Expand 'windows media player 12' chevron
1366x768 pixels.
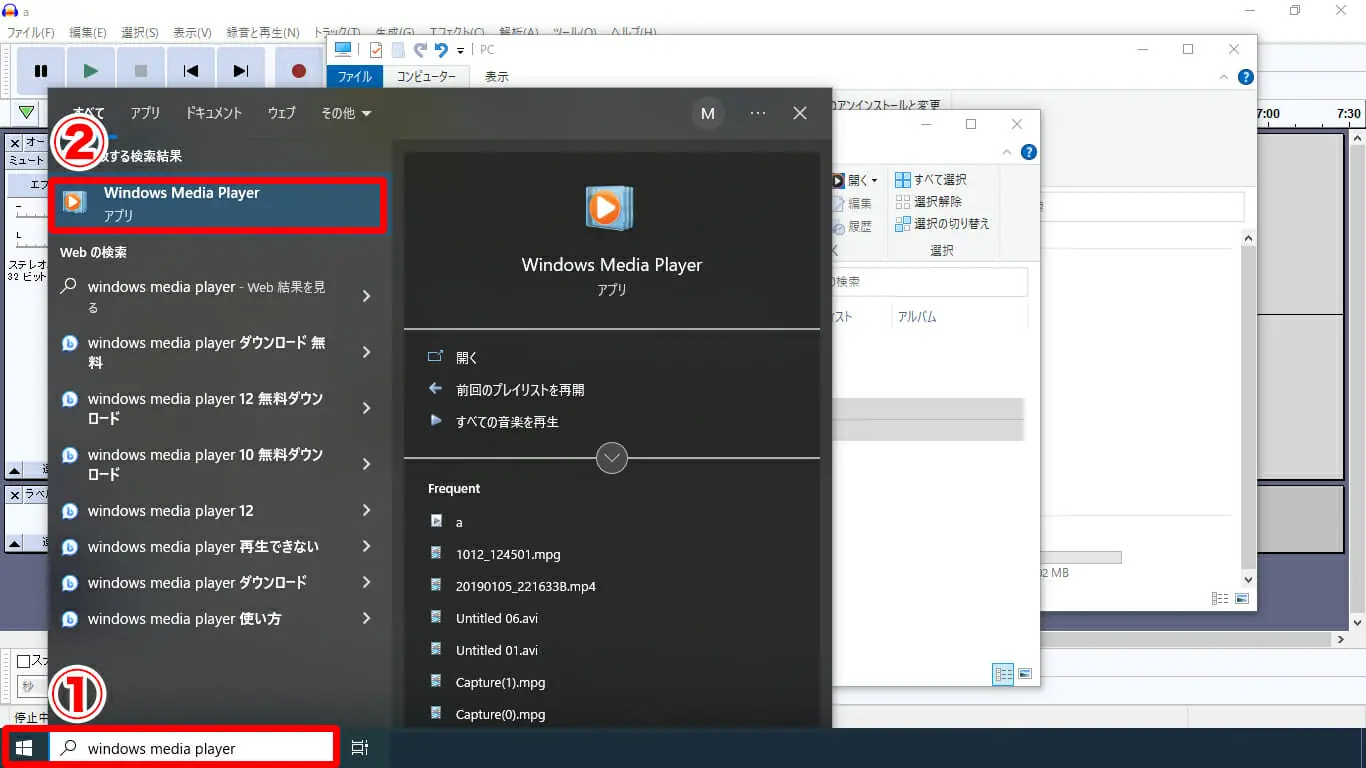(x=366, y=511)
